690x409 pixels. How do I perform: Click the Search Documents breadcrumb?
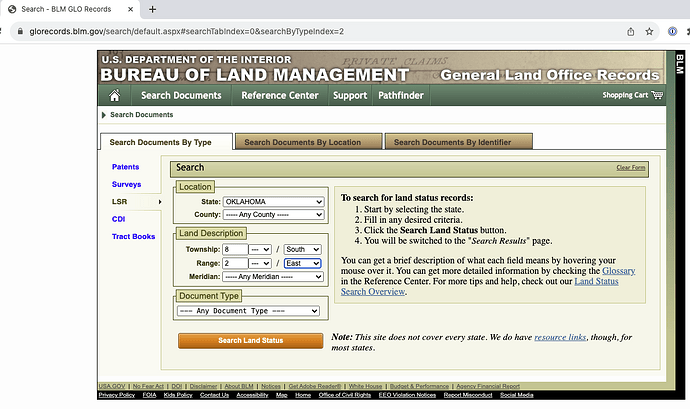point(141,115)
